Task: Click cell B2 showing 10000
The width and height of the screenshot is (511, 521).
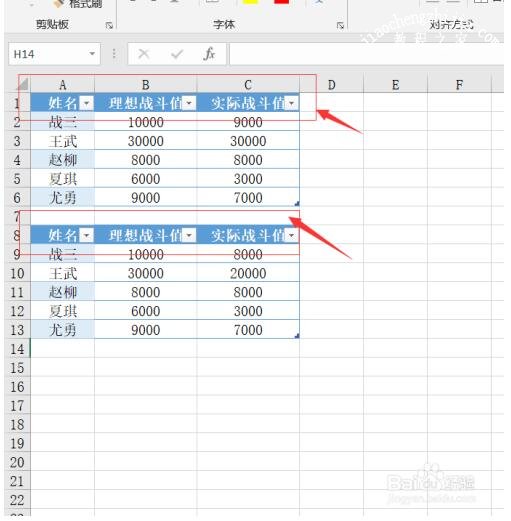Action: point(146,122)
